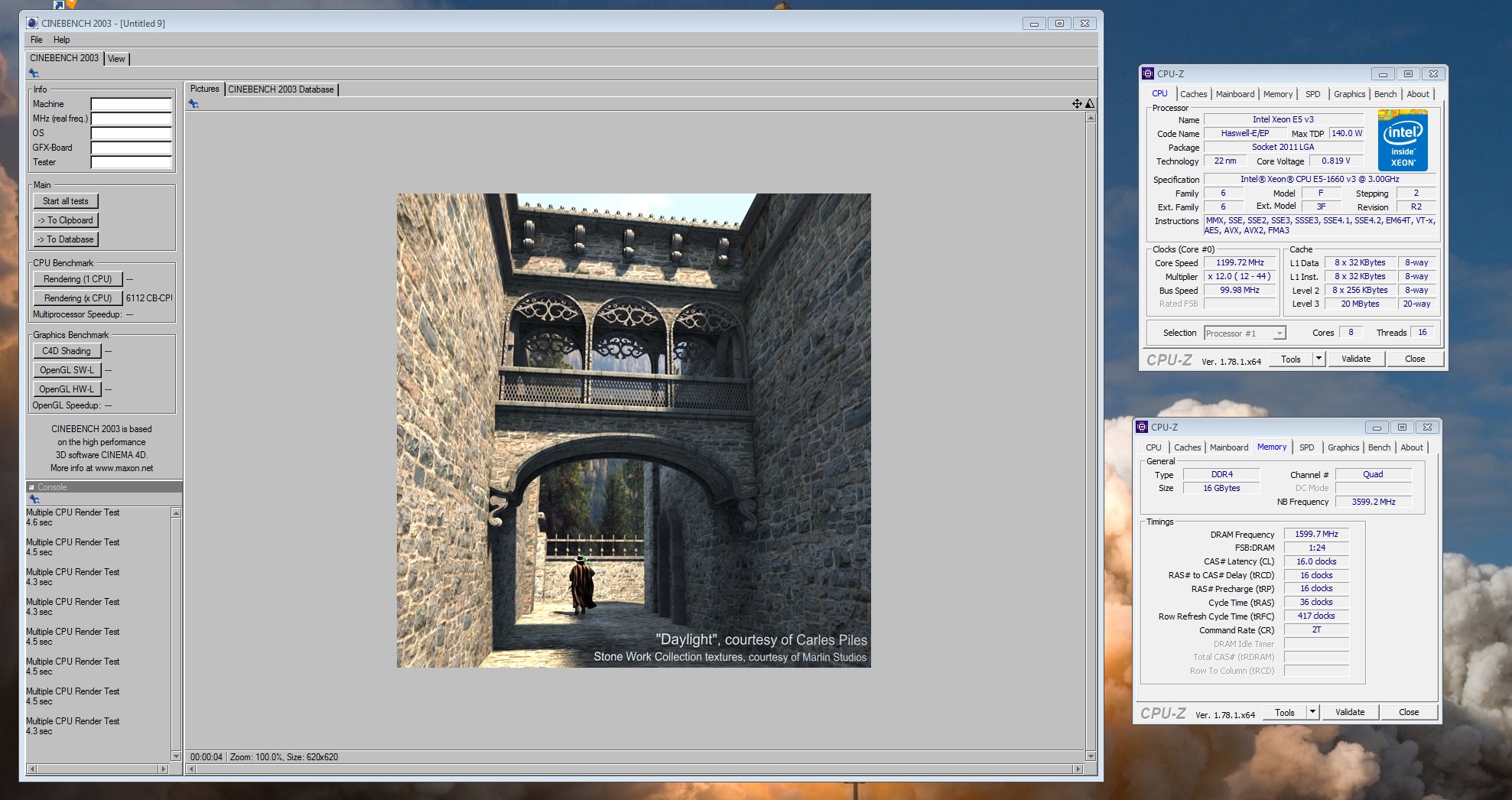Collapse the Console panel header toggle
Viewport: 1512px width, 800px height.
point(32,487)
